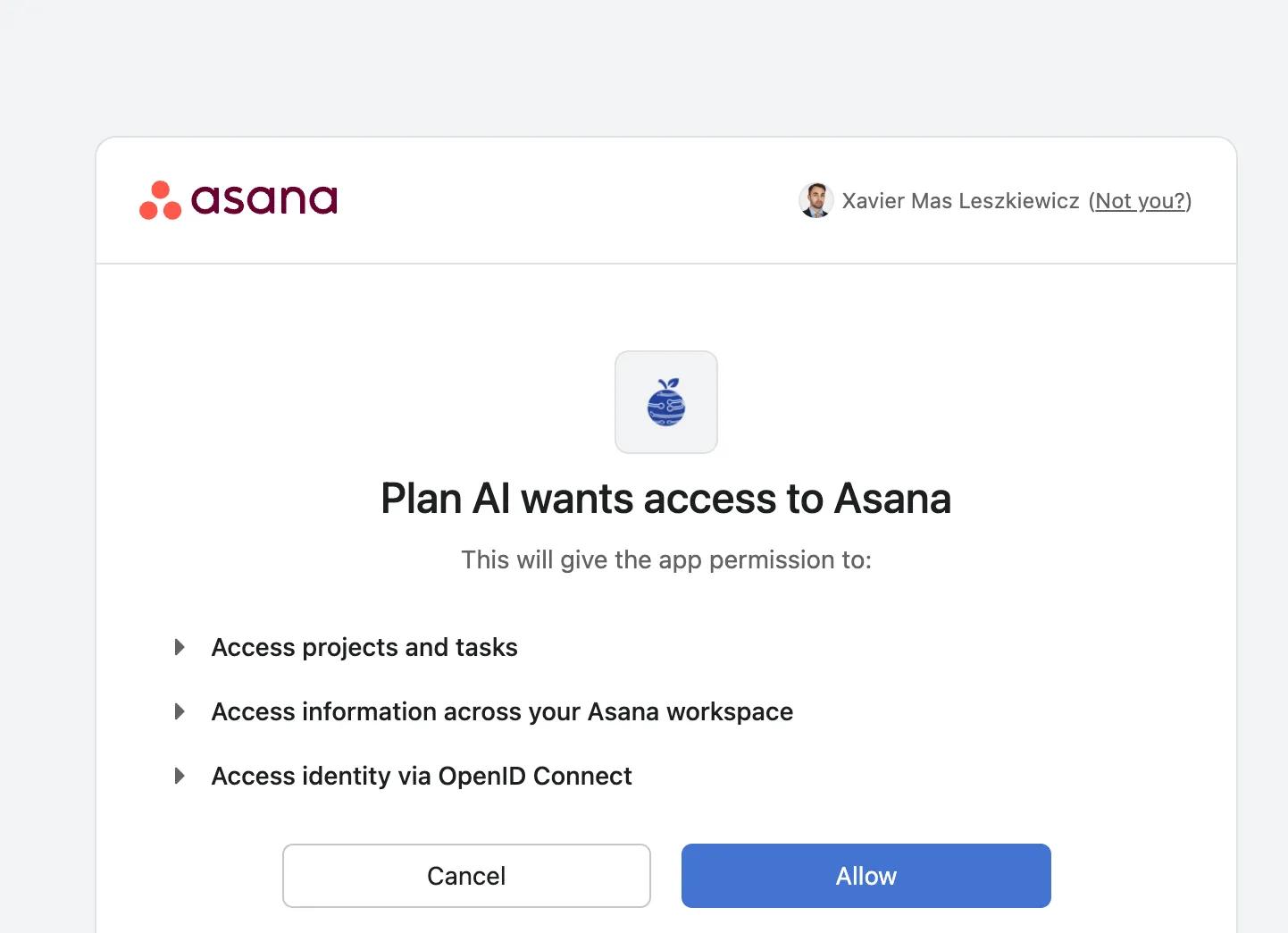Click the asana wordmark text in header
Screen dimensions: 1288x933
(x=264, y=199)
